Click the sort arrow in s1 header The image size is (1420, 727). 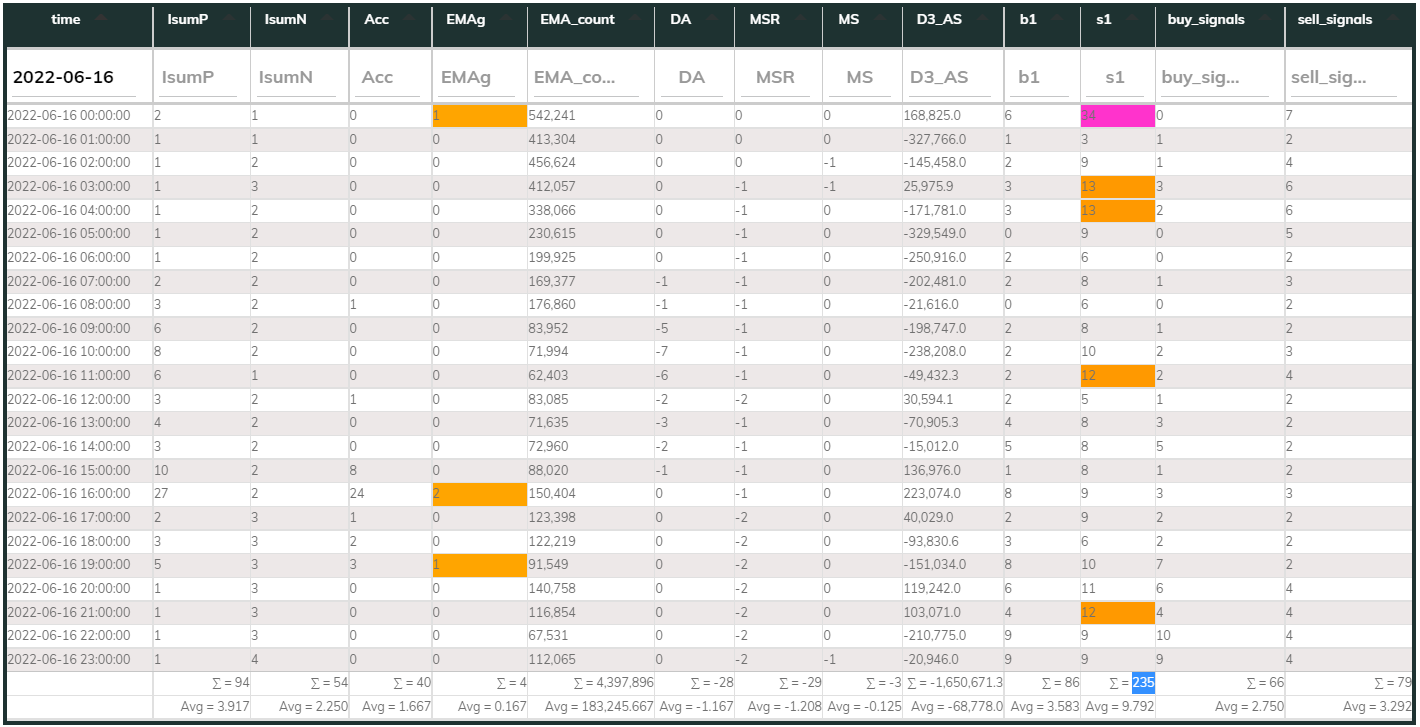click(1130, 17)
